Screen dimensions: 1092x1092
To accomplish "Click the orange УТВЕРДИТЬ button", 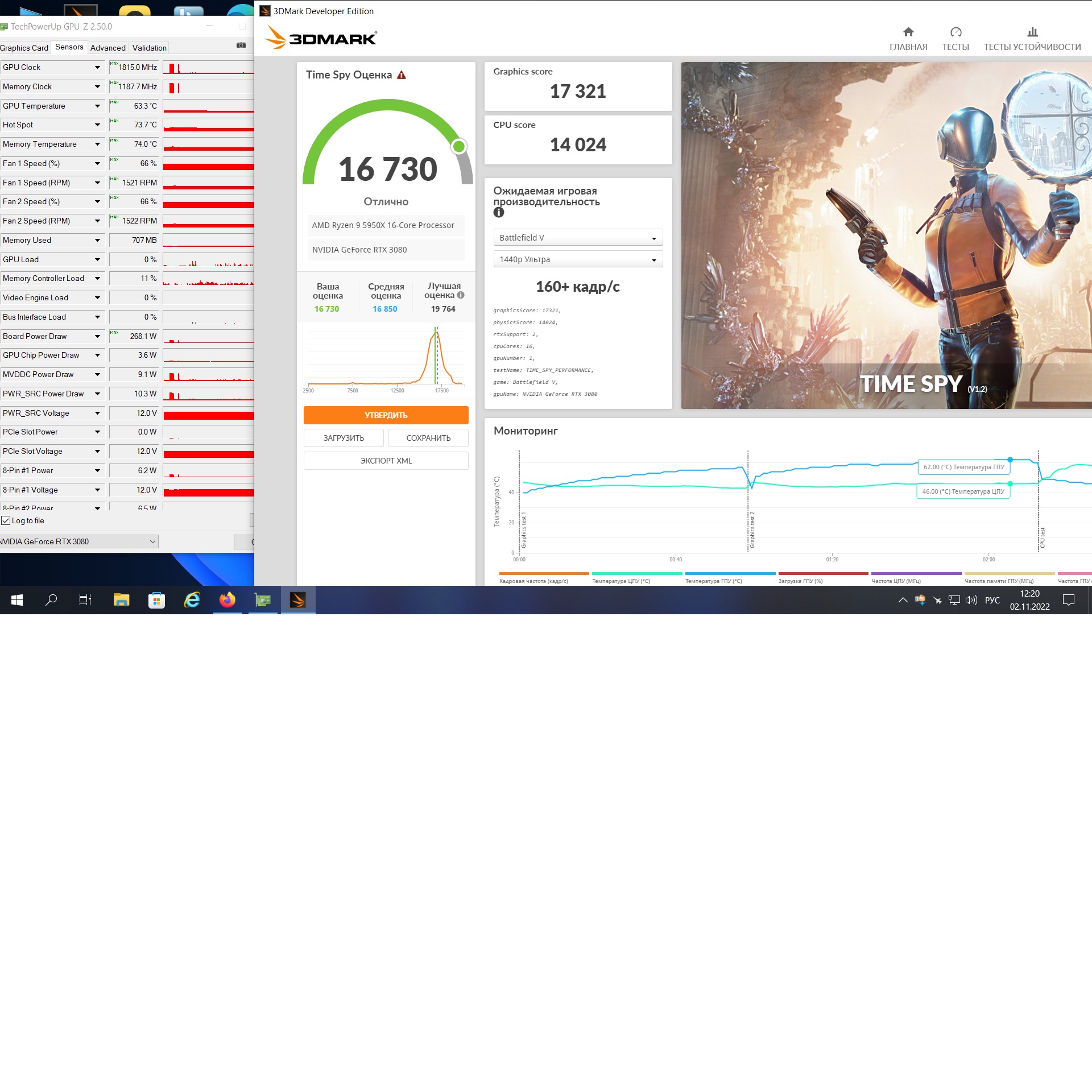I will pyautogui.click(x=386, y=415).
